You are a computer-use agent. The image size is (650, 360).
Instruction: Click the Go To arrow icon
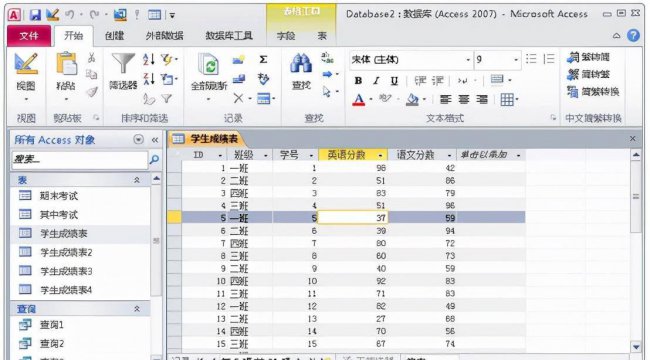[327, 75]
